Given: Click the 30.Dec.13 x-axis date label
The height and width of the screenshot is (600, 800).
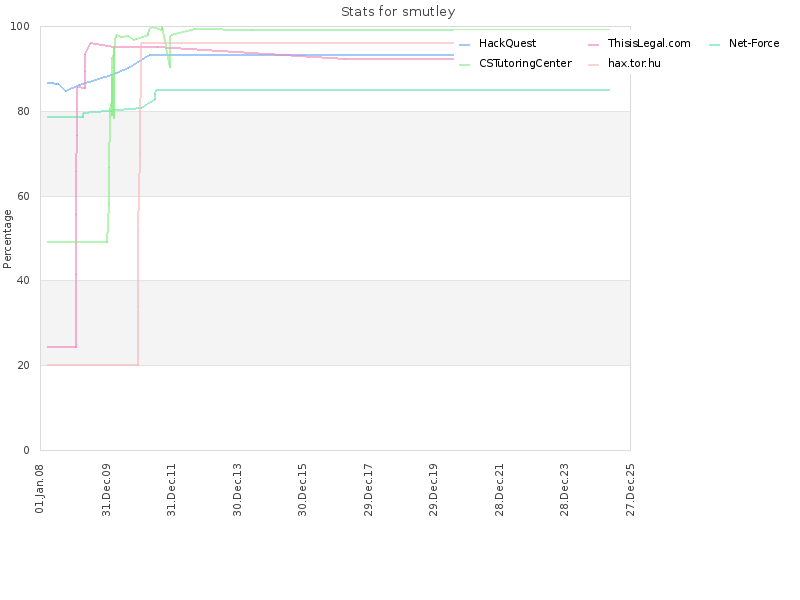Looking at the screenshot, I should point(237,488).
